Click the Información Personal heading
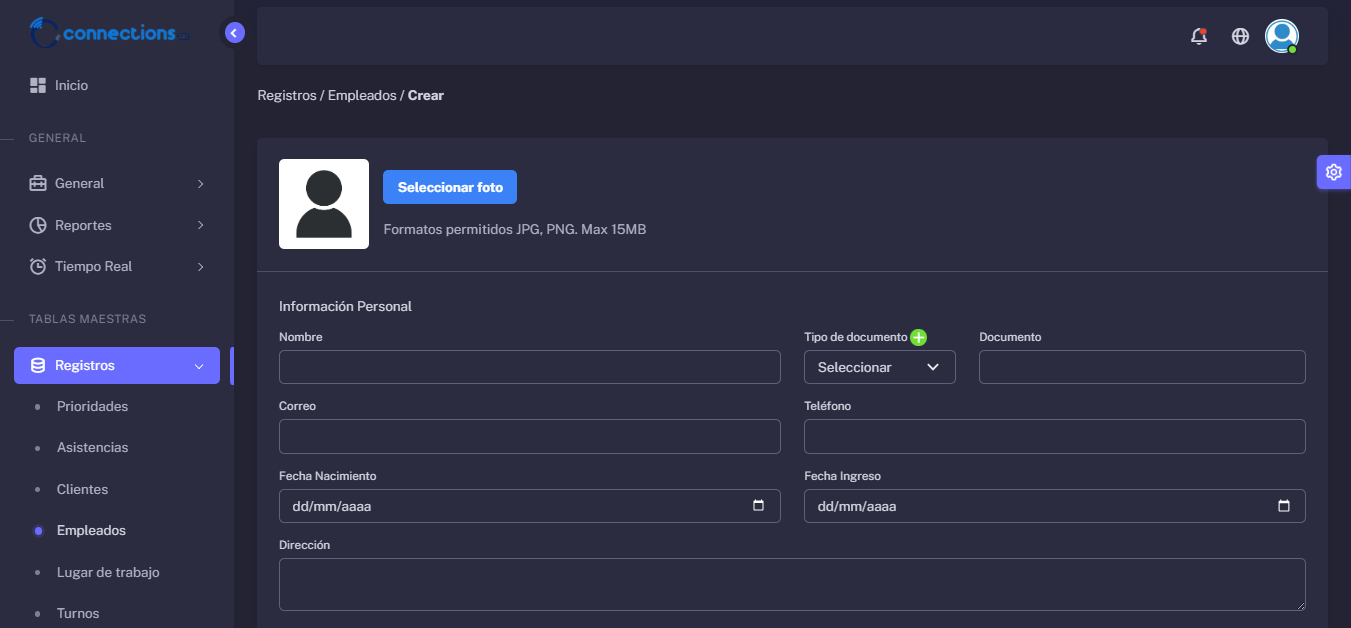1351x628 pixels. (x=345, y=307)
